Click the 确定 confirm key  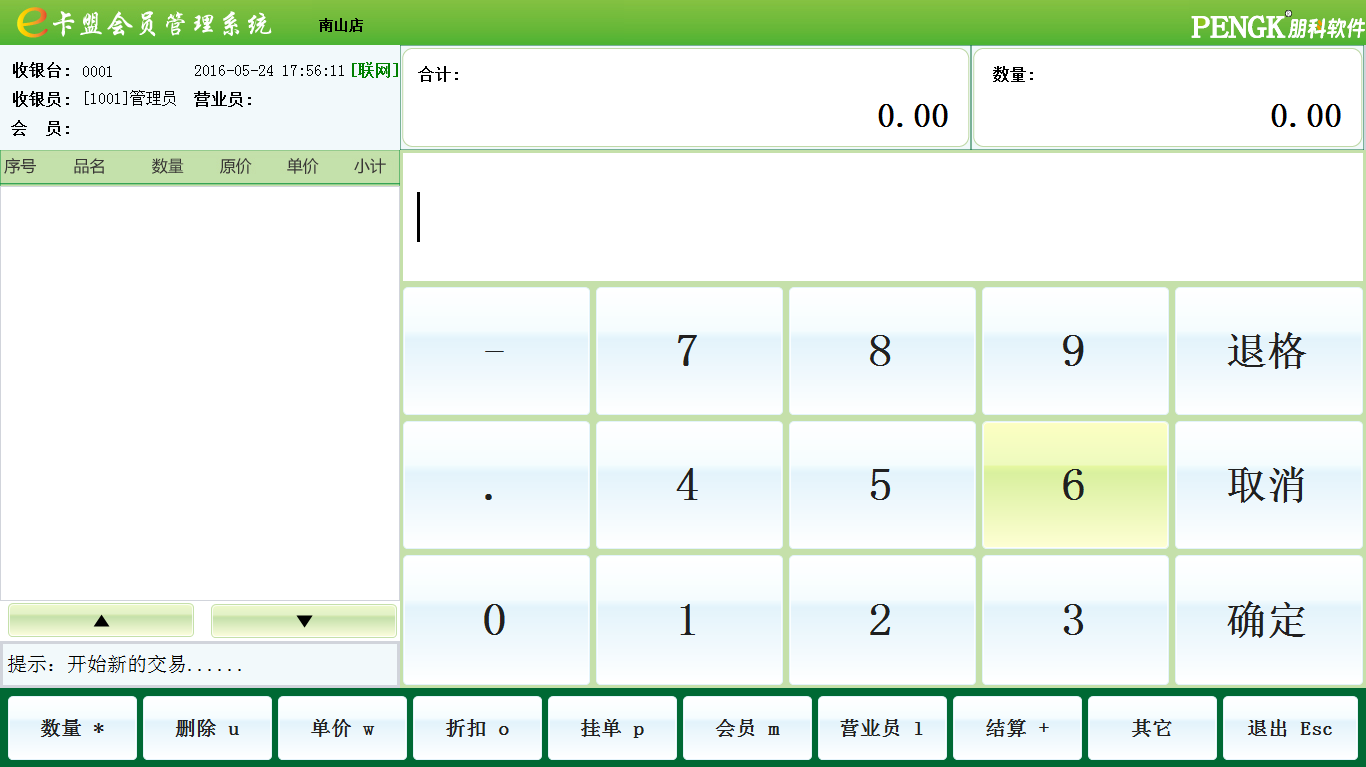(x=1268, y=620)
